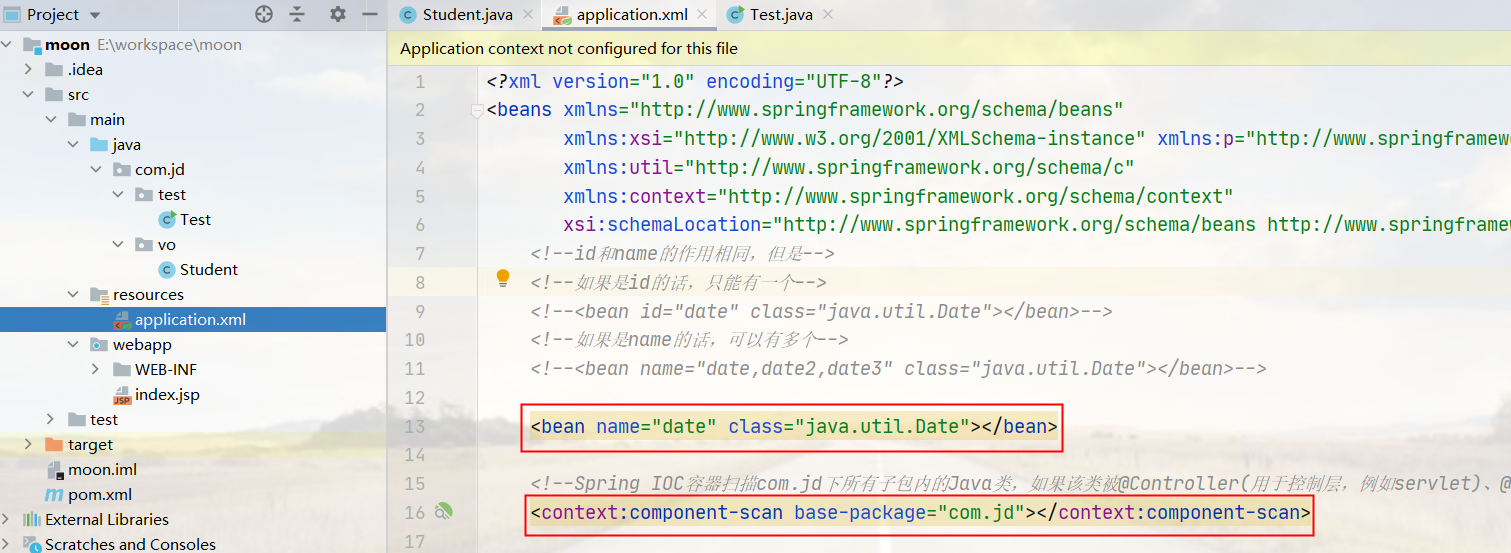The width and height of the screenshot is (1511, 553).
Task: Collapse the src folder
Action: [29, 95]
